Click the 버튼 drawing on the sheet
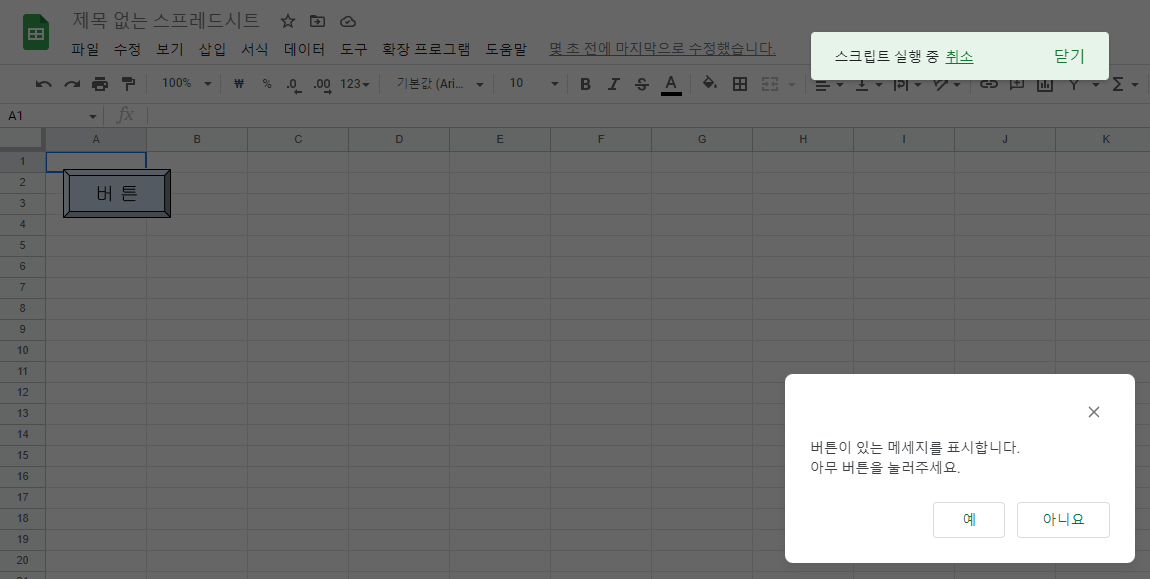Image resolution: width=1150 pixels, height=579 pixels. click(117, 194)
